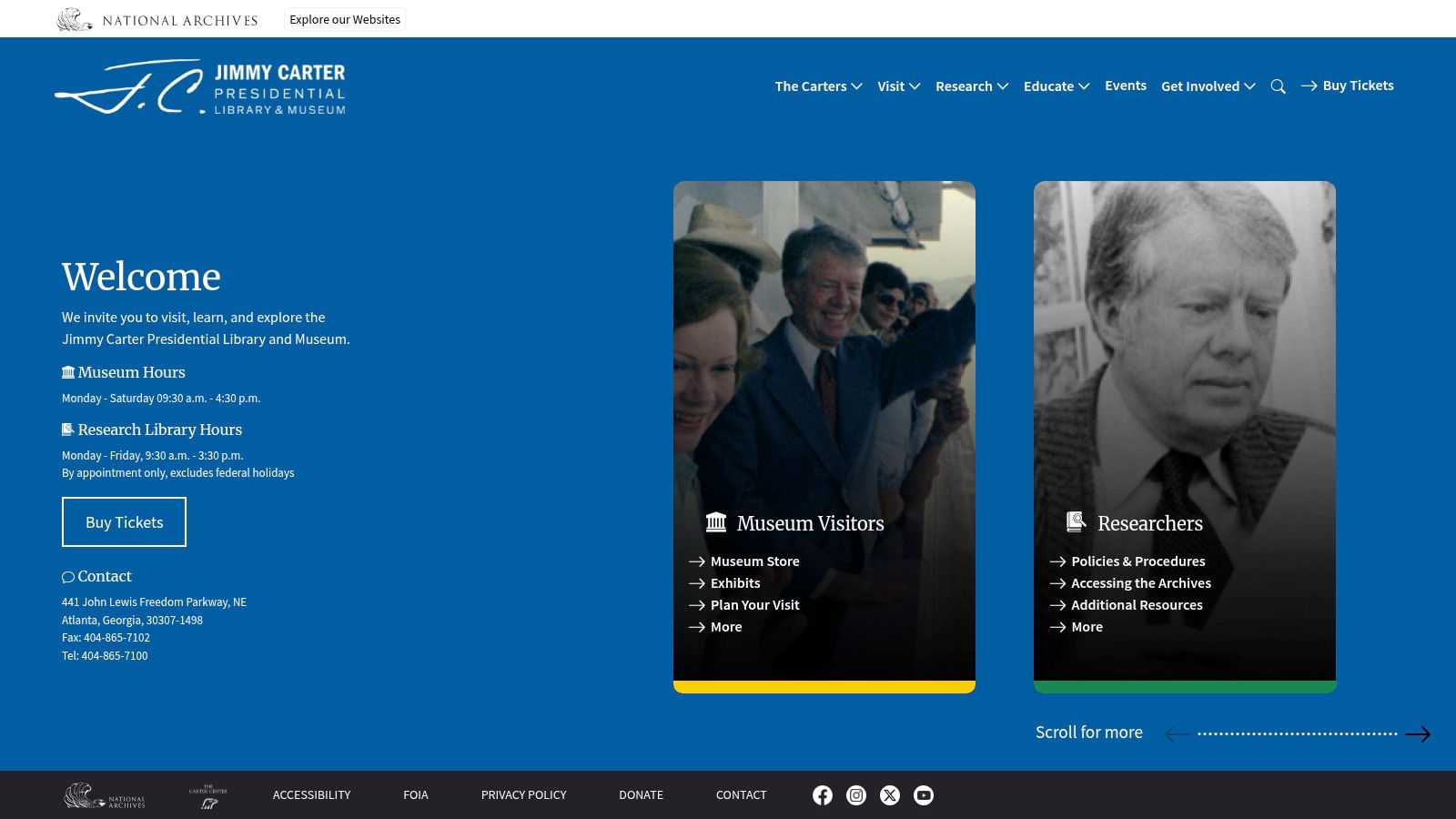Screen dimensions: 1456x819
Task: Visit the Instagram profile icon
Action: (x=856, y=795)
